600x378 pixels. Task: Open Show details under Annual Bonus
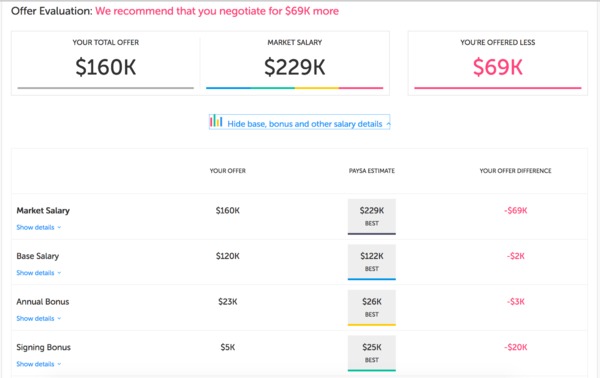(35, 318)
